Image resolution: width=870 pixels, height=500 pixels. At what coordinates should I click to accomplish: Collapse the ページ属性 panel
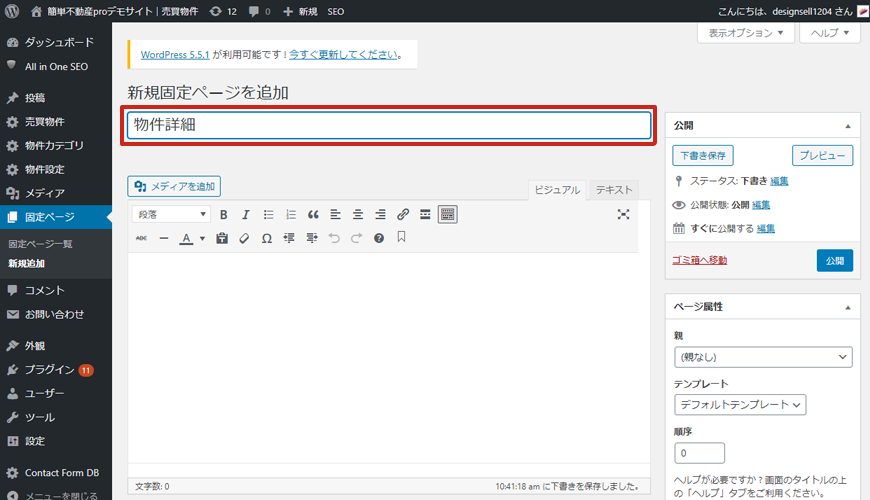point(848,306)
